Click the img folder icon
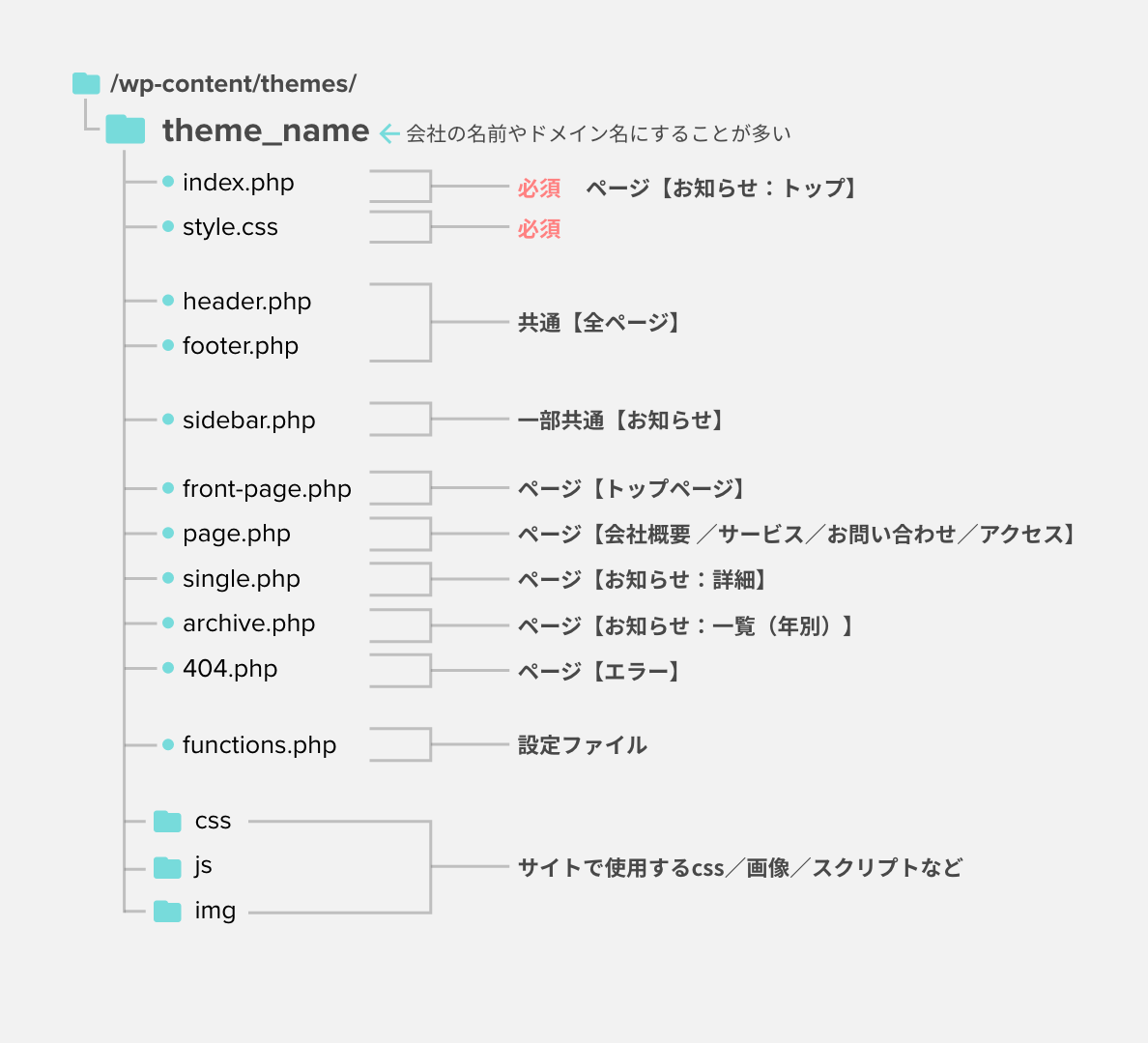Screen dimensions: 1148x1044 coord(167,911)
